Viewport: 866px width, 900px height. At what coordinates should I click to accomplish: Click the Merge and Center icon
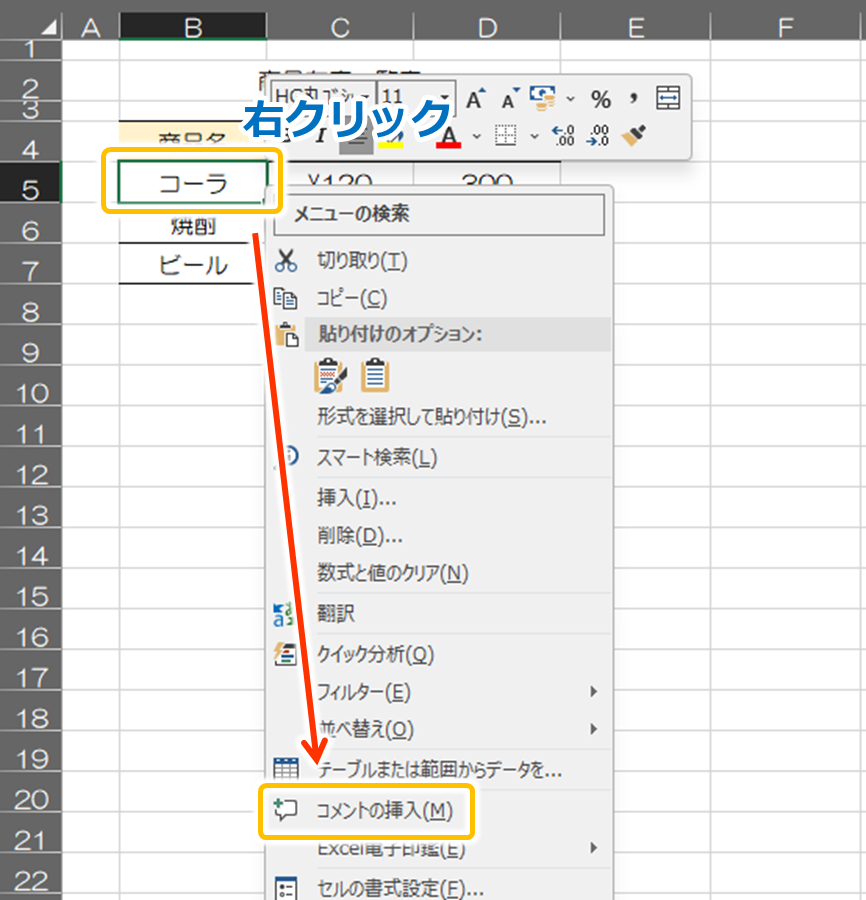(x=667, y=98)
